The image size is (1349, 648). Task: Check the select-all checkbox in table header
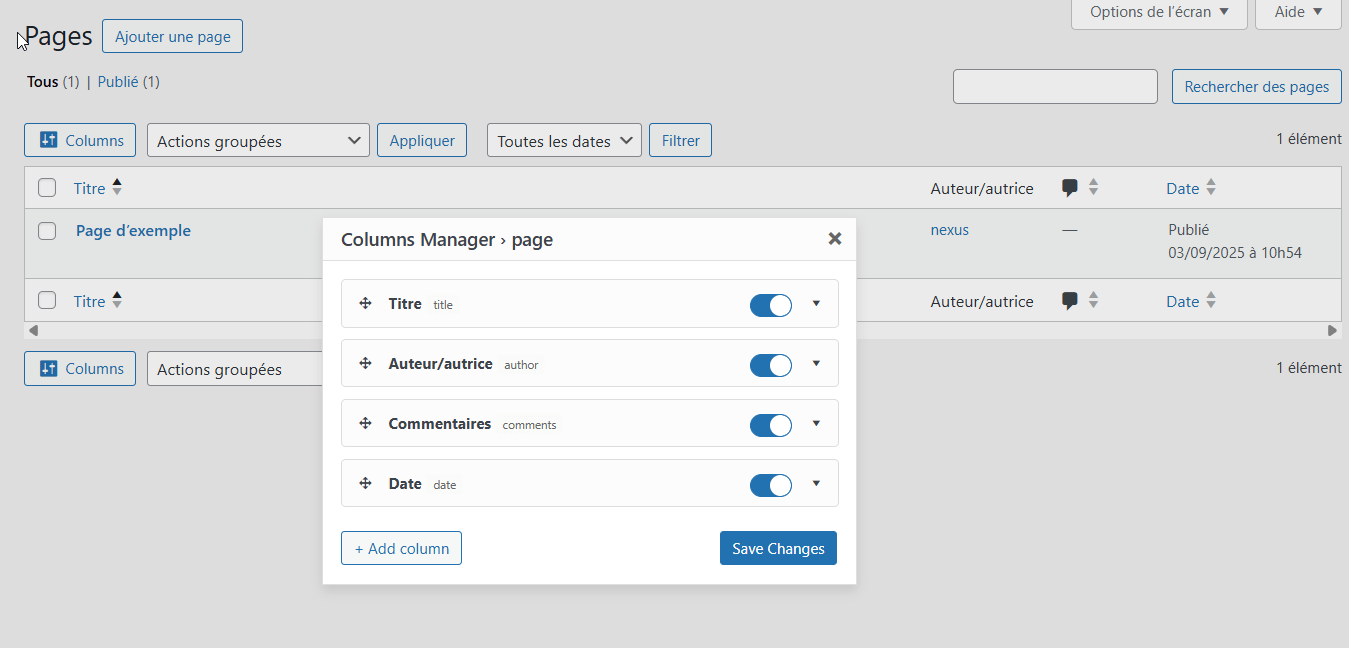(x=47, y=187)
